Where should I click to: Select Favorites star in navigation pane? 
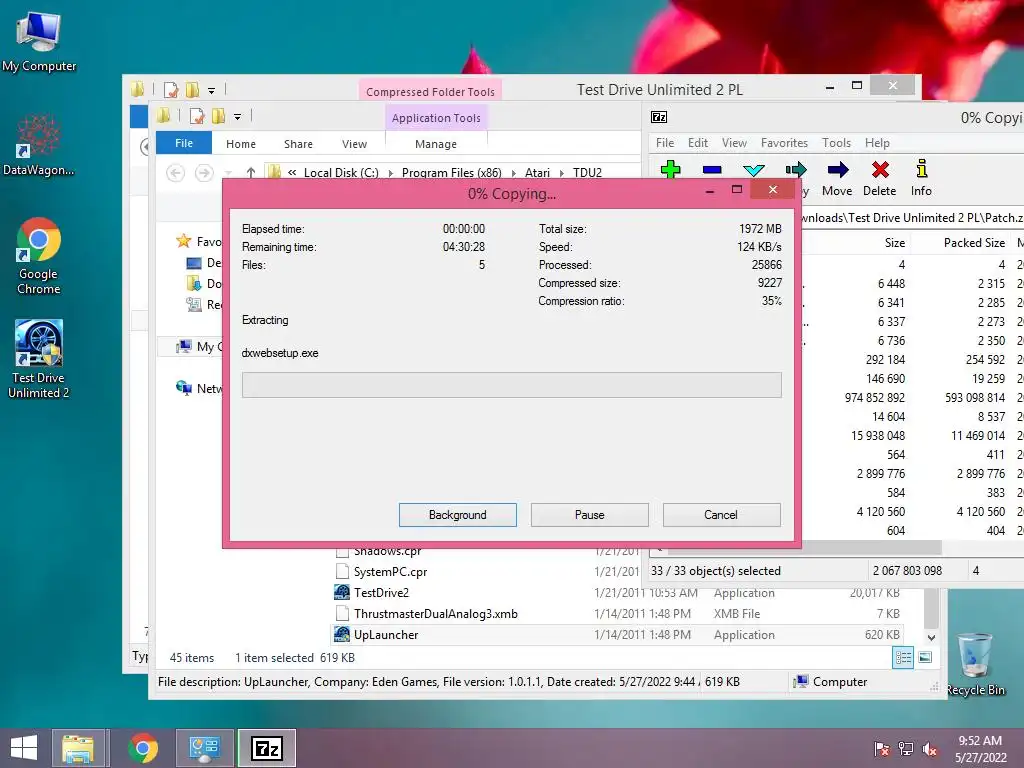184,241
